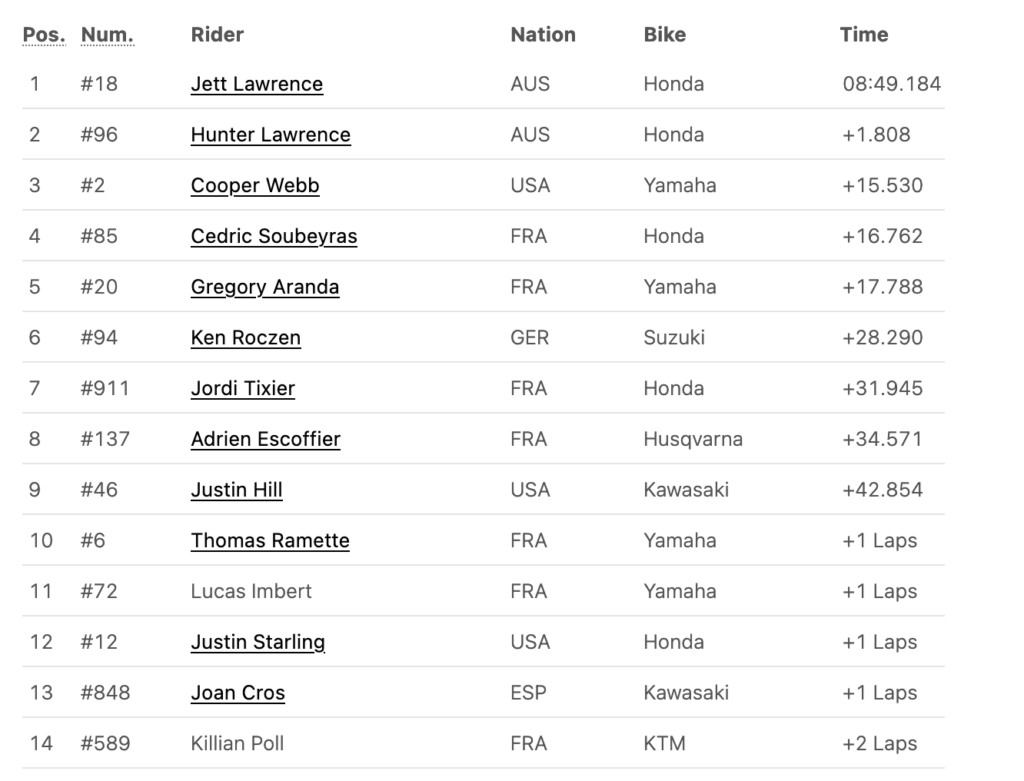The image size is (1024, 781).
Task: Open Thomas Ramette rider link
Action: pos(270,541)
